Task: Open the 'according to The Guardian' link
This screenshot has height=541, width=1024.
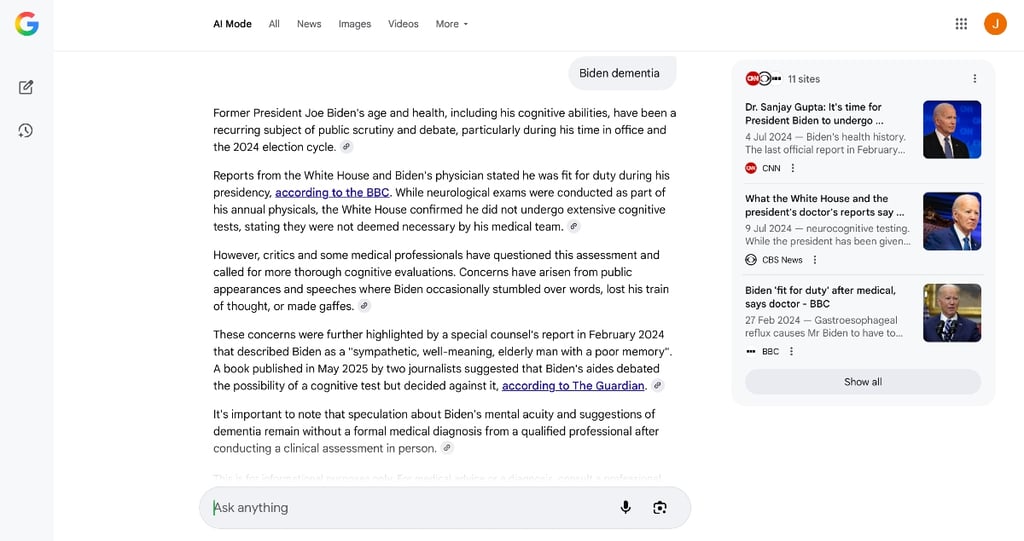Action: click(x=573, y=385)
